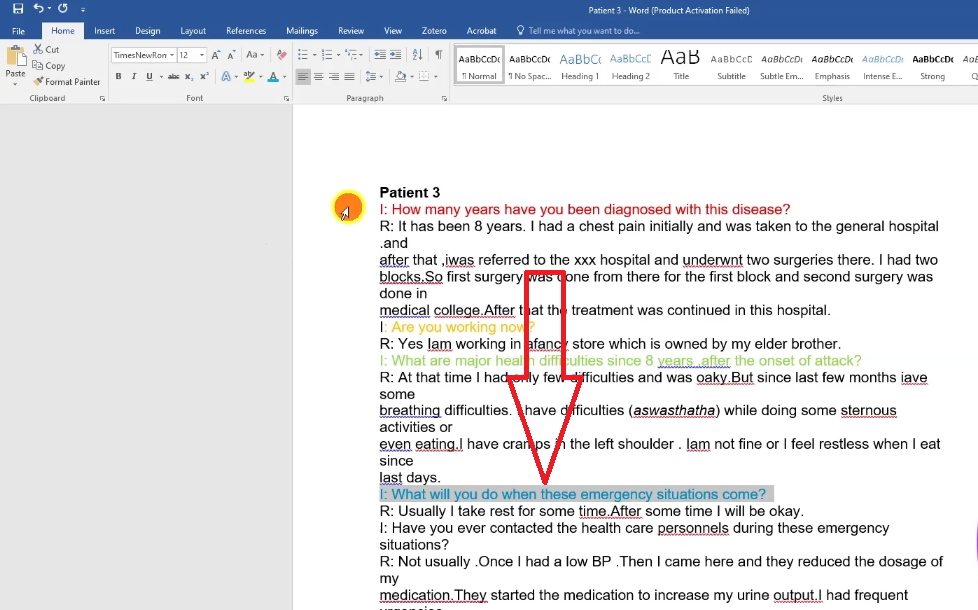
Task: Center align the text
Action: coord(318,77)
